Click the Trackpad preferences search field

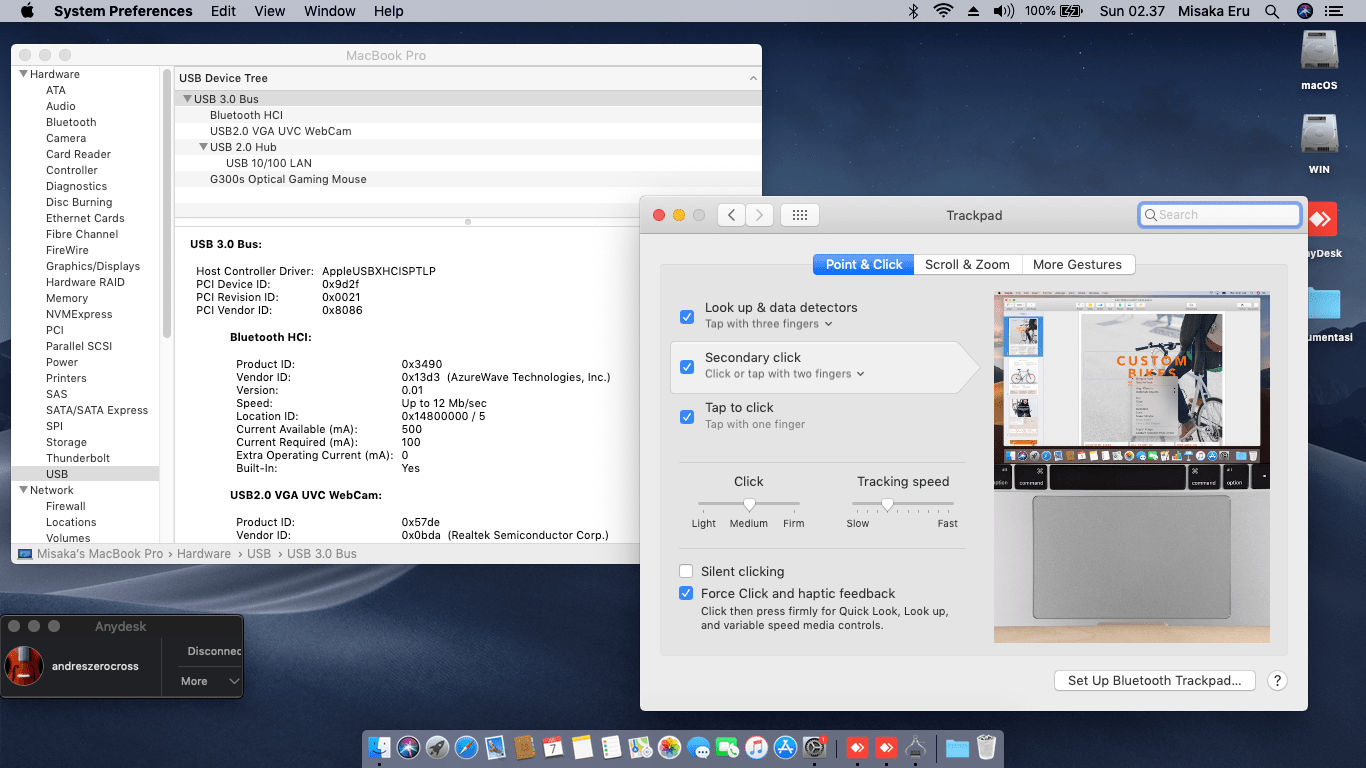pyautogui.click(x=1220, y=215)
